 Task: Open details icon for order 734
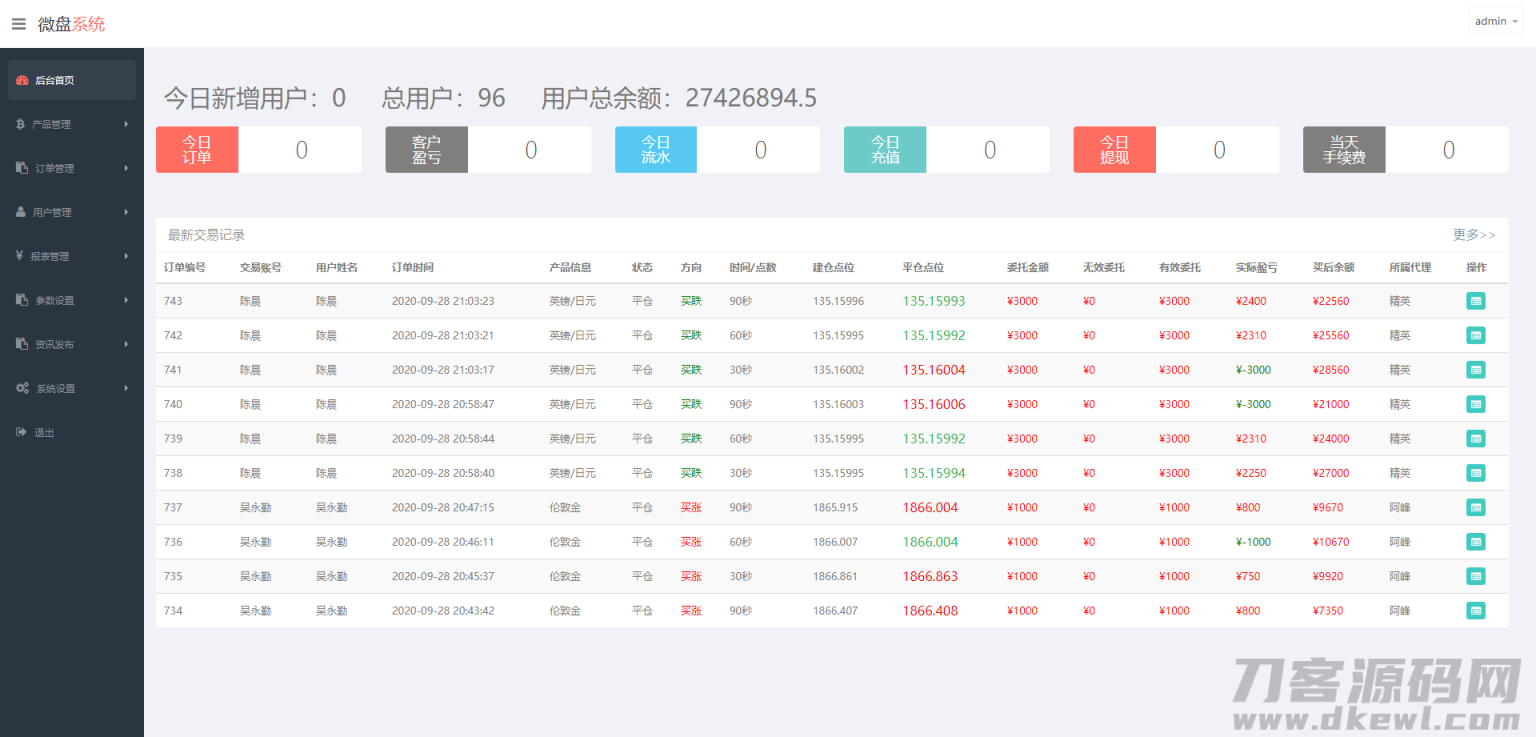(x=1475, y=611)
